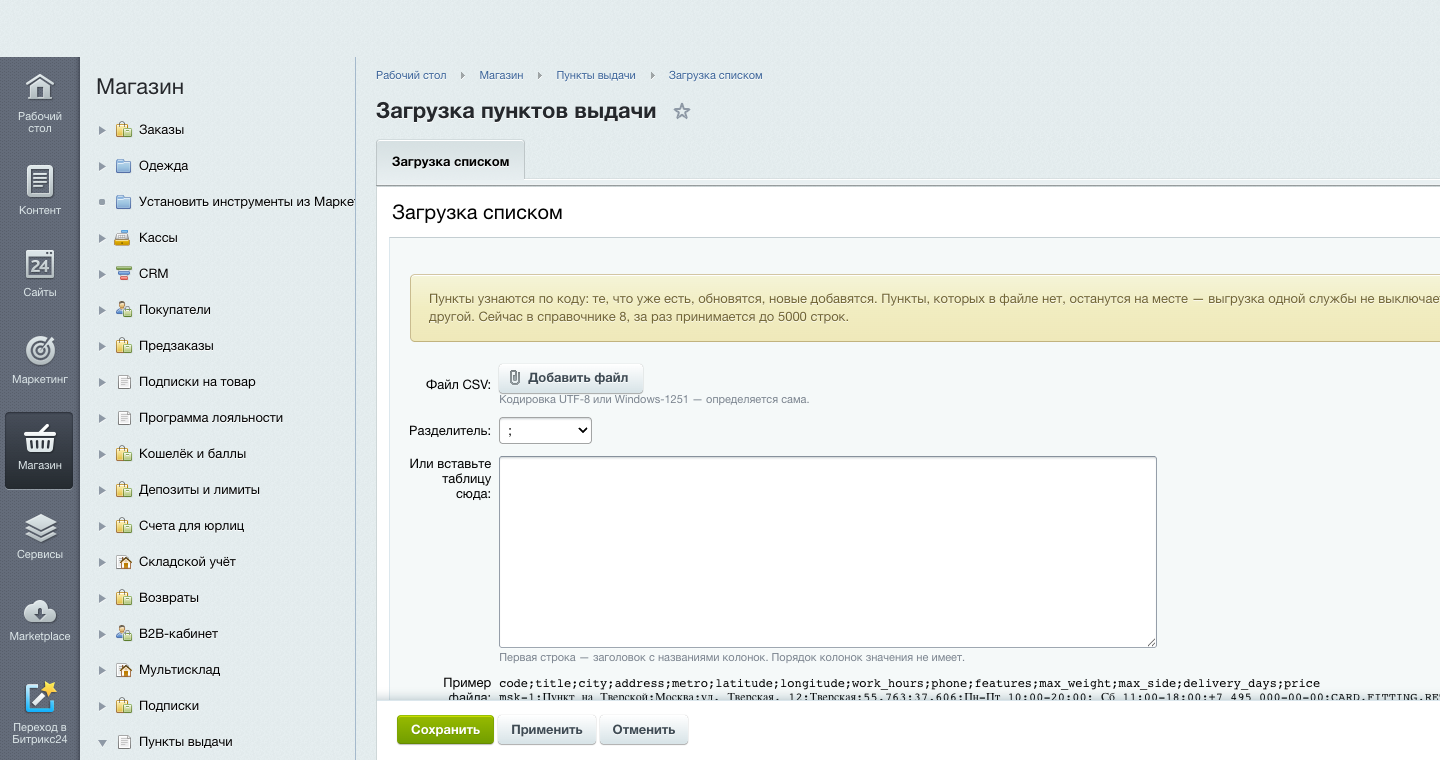The height and width of the screenshot is (760, 1440).
Task: Open the Marketplace cloud icon
Action: (40, 611)
